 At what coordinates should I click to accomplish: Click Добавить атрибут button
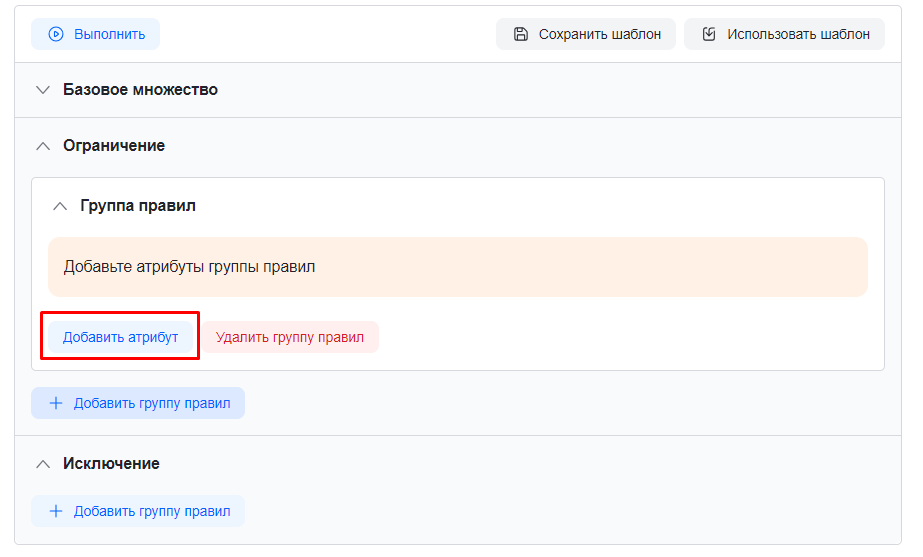click(x=120, y=337)
